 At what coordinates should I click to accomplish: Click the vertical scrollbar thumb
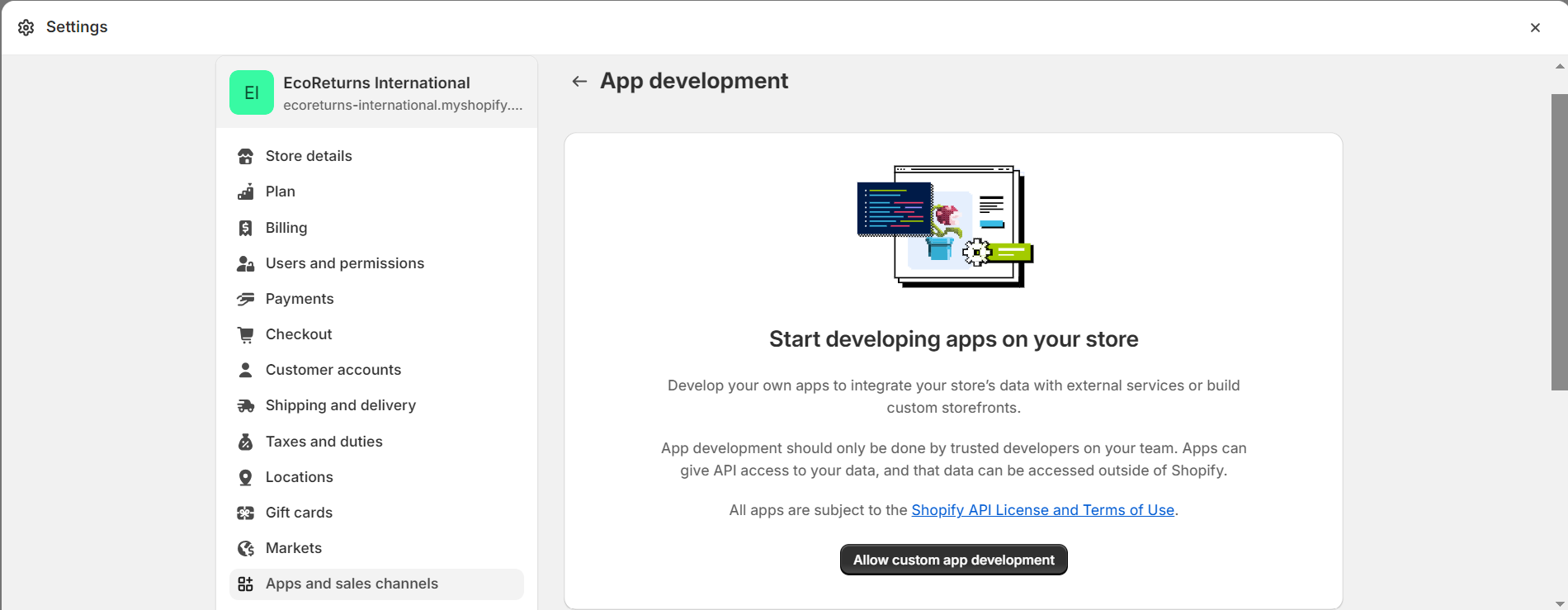click(x=1559, y=241)
